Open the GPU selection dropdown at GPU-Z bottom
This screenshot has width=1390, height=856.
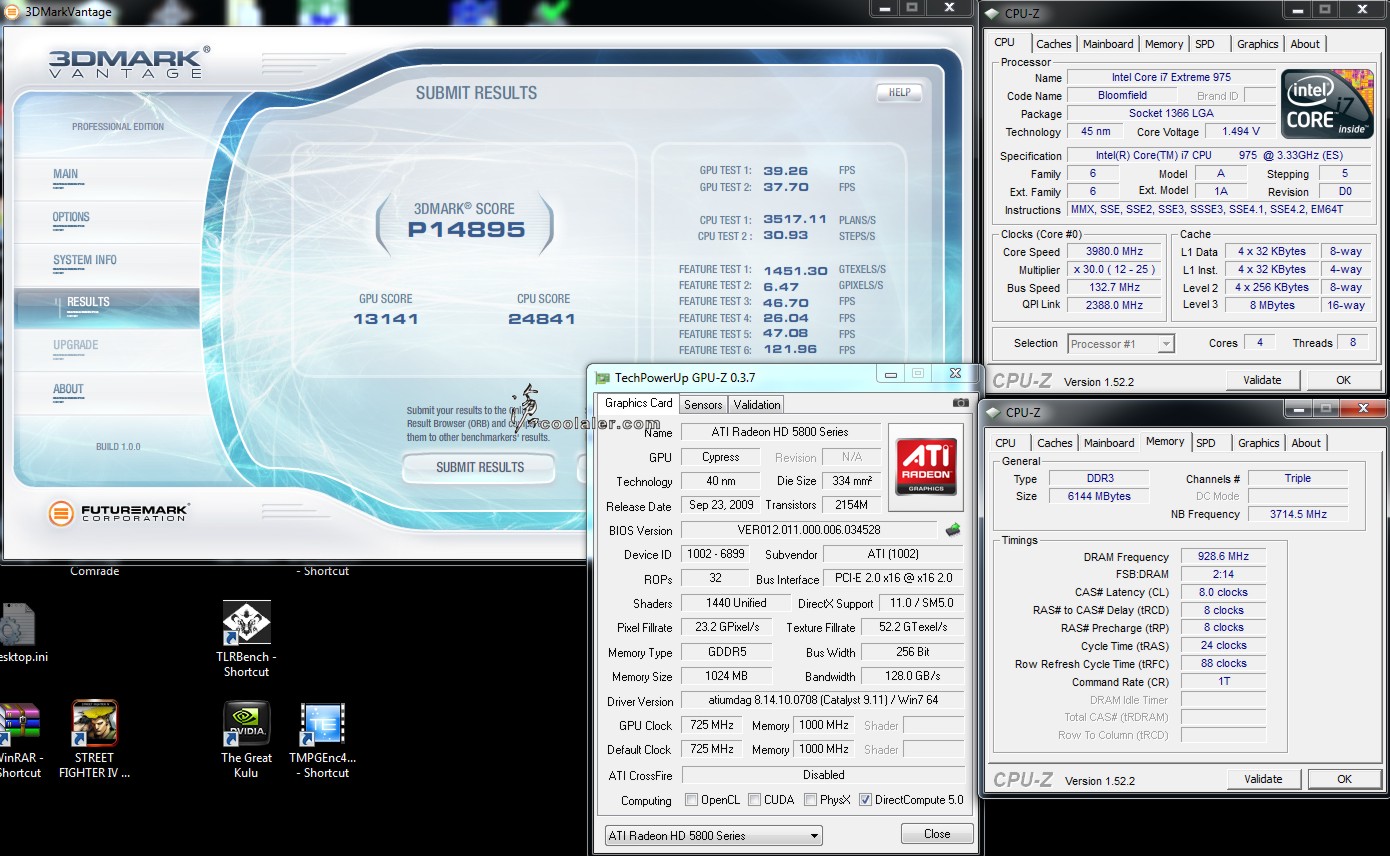pos(714,836)
